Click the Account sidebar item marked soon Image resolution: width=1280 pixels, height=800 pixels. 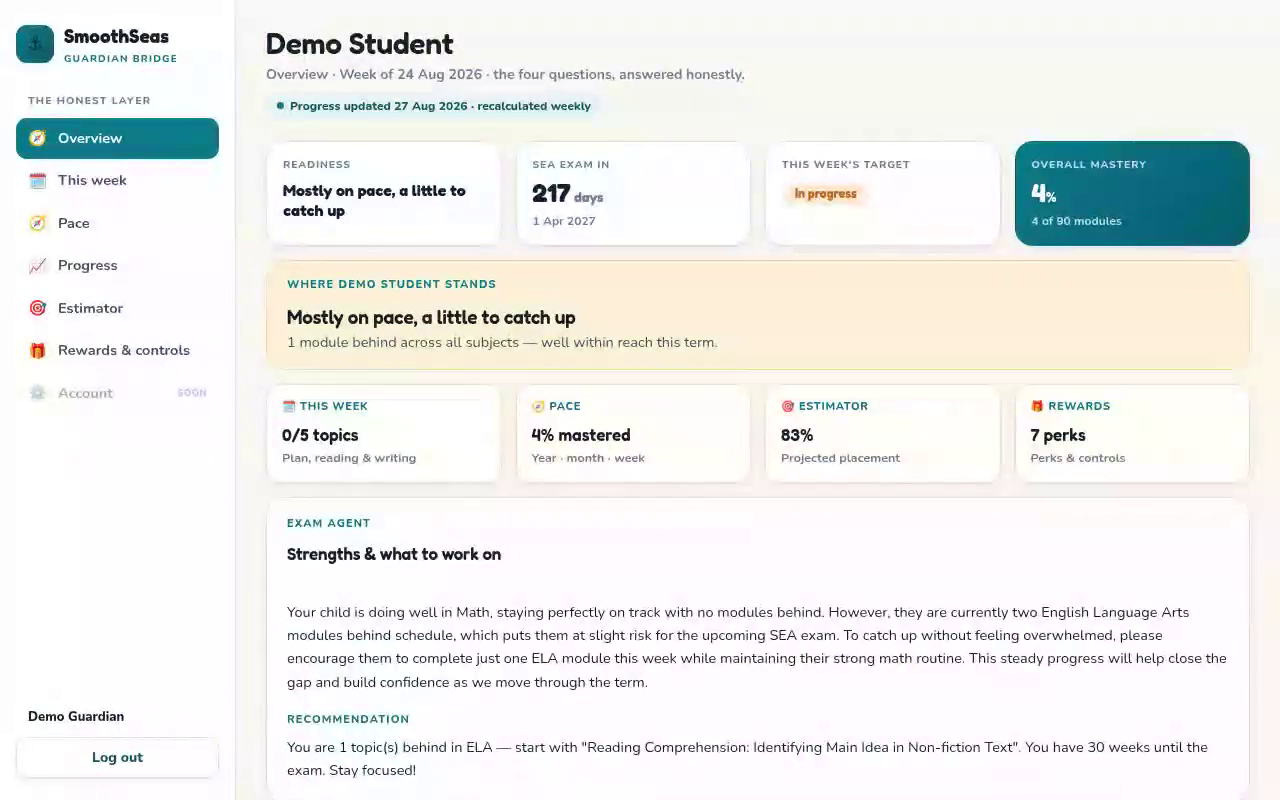coord(117,393)
